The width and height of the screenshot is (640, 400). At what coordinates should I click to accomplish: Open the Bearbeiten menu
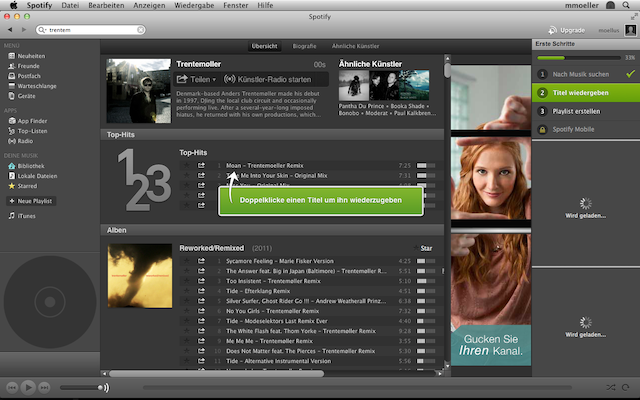point(106,5)
